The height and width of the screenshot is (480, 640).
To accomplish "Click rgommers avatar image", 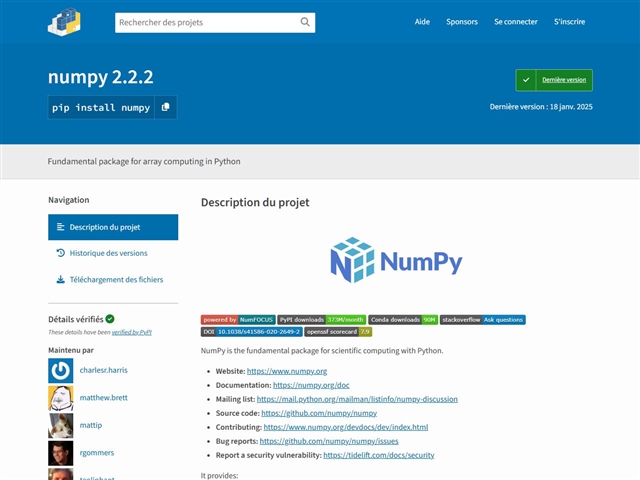I will point(61,453).
